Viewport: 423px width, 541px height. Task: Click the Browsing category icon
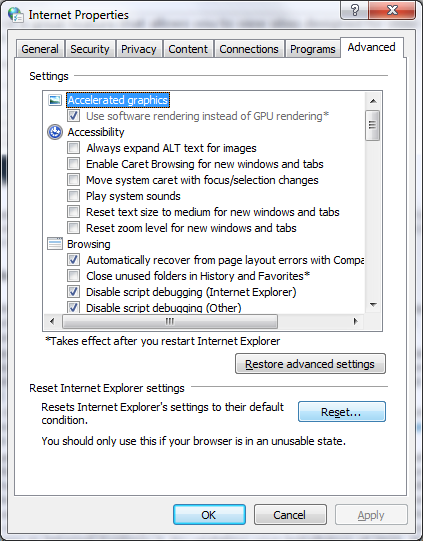(55, 244)
